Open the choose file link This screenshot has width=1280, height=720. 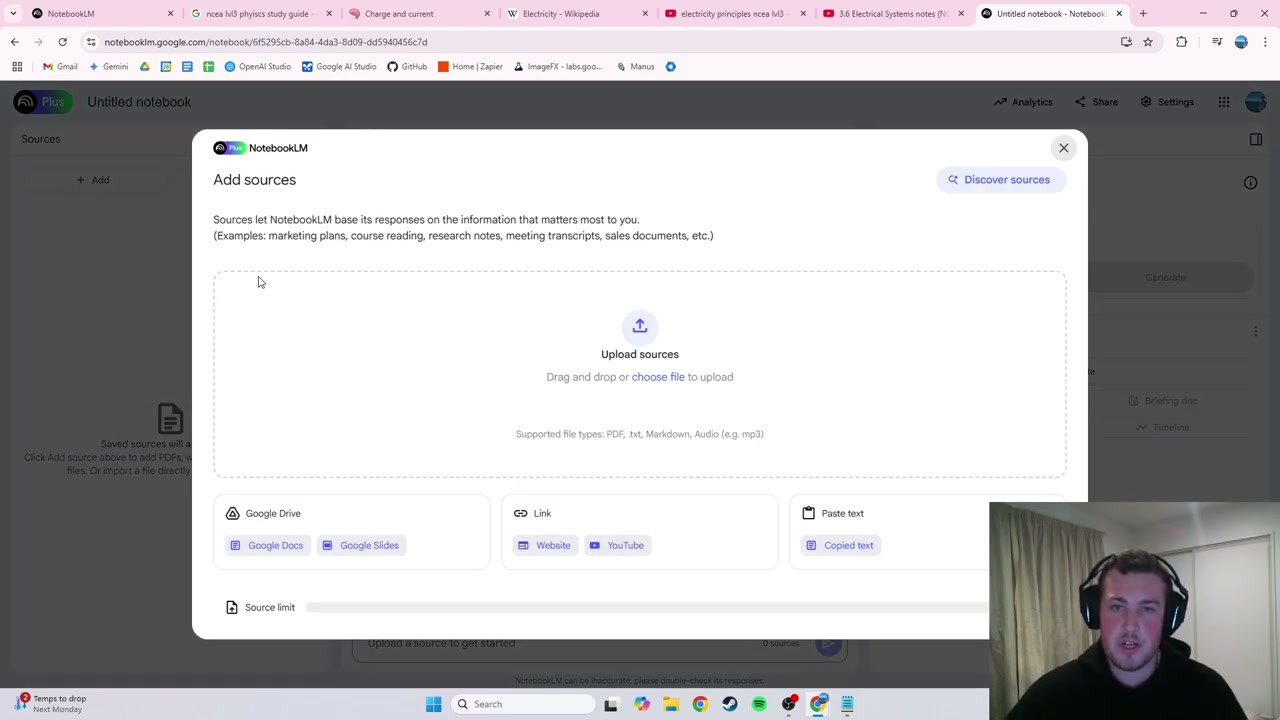658,377
